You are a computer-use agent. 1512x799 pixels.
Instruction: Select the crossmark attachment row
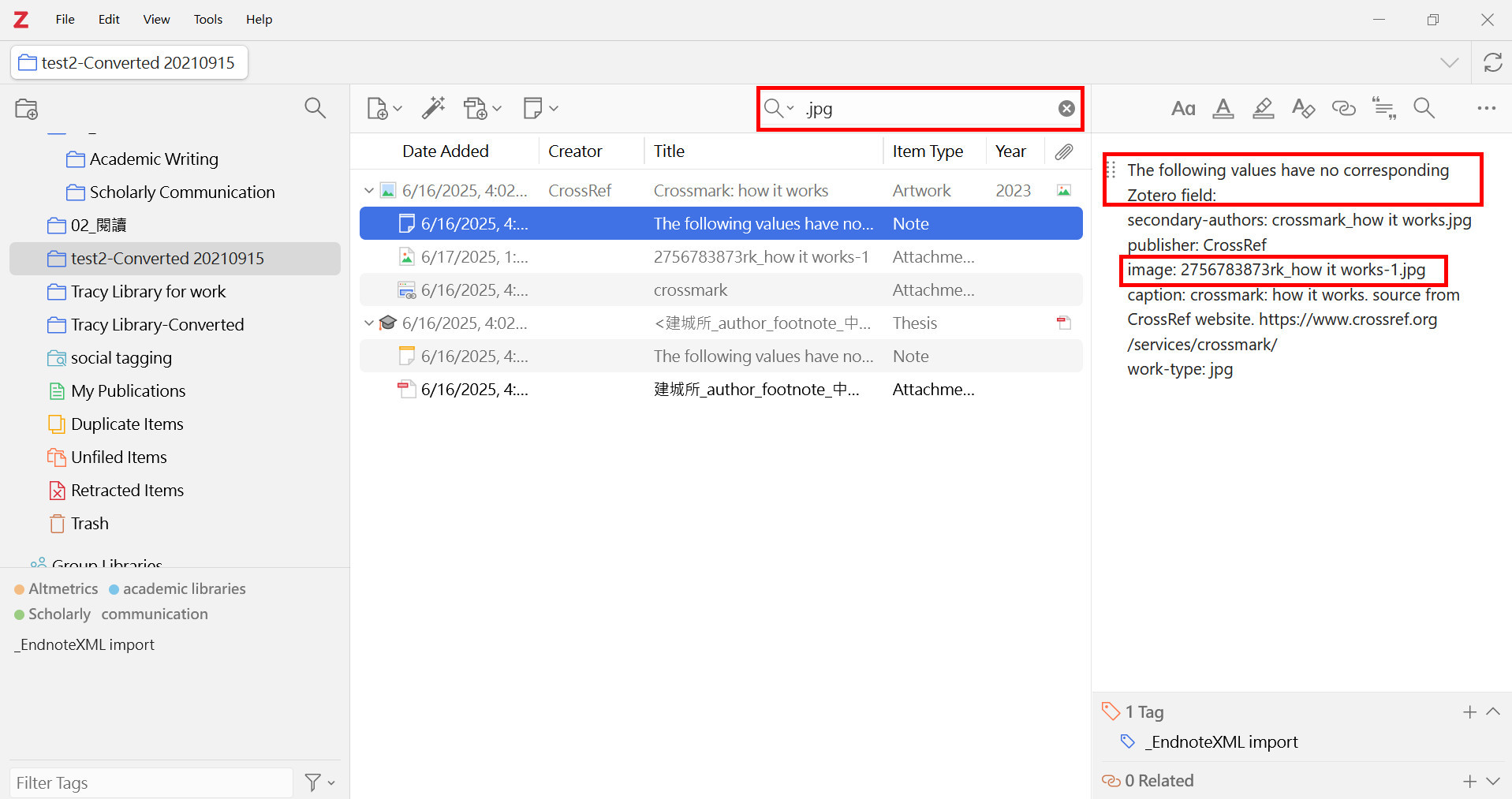721,290
